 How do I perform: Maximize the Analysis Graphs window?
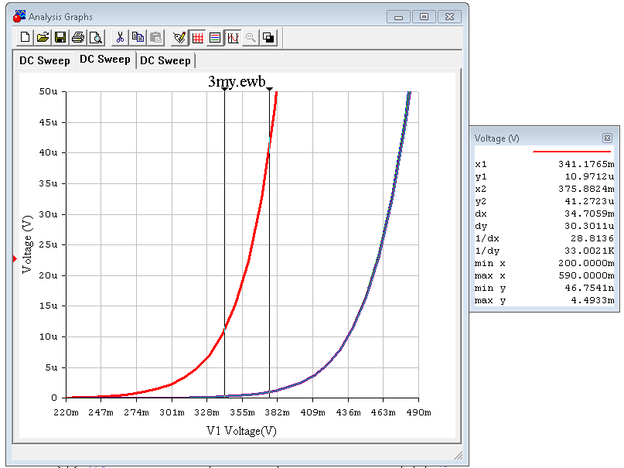[424, 17]
